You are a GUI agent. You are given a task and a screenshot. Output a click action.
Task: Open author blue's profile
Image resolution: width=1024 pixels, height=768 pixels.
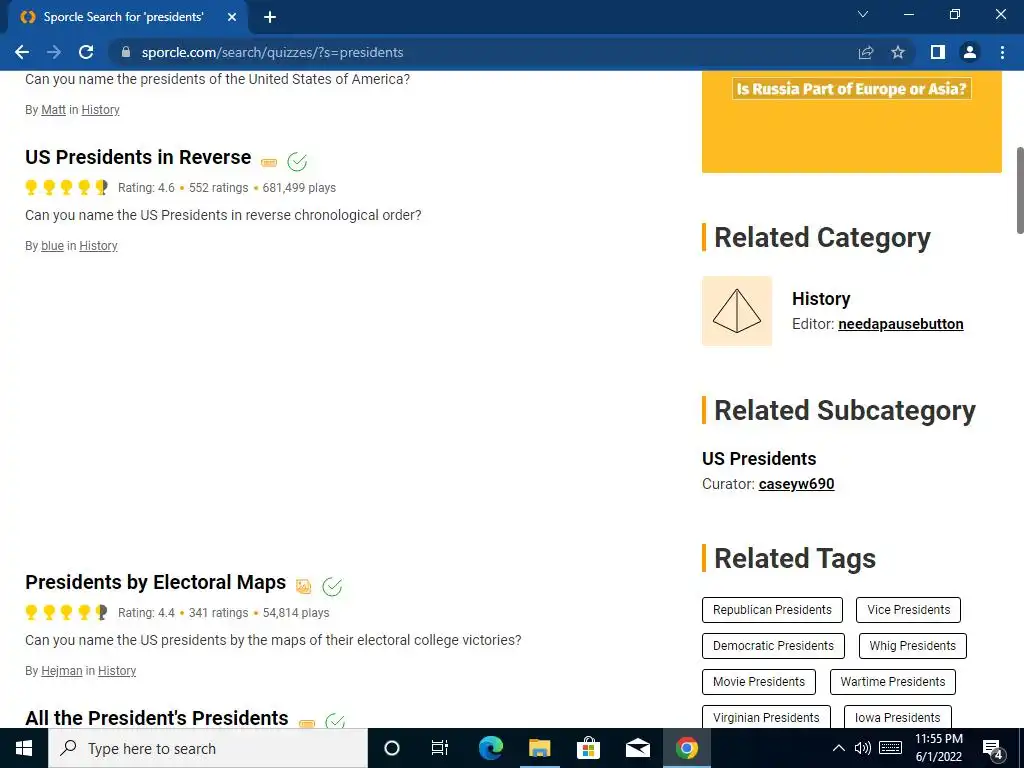tap(52, 246)
